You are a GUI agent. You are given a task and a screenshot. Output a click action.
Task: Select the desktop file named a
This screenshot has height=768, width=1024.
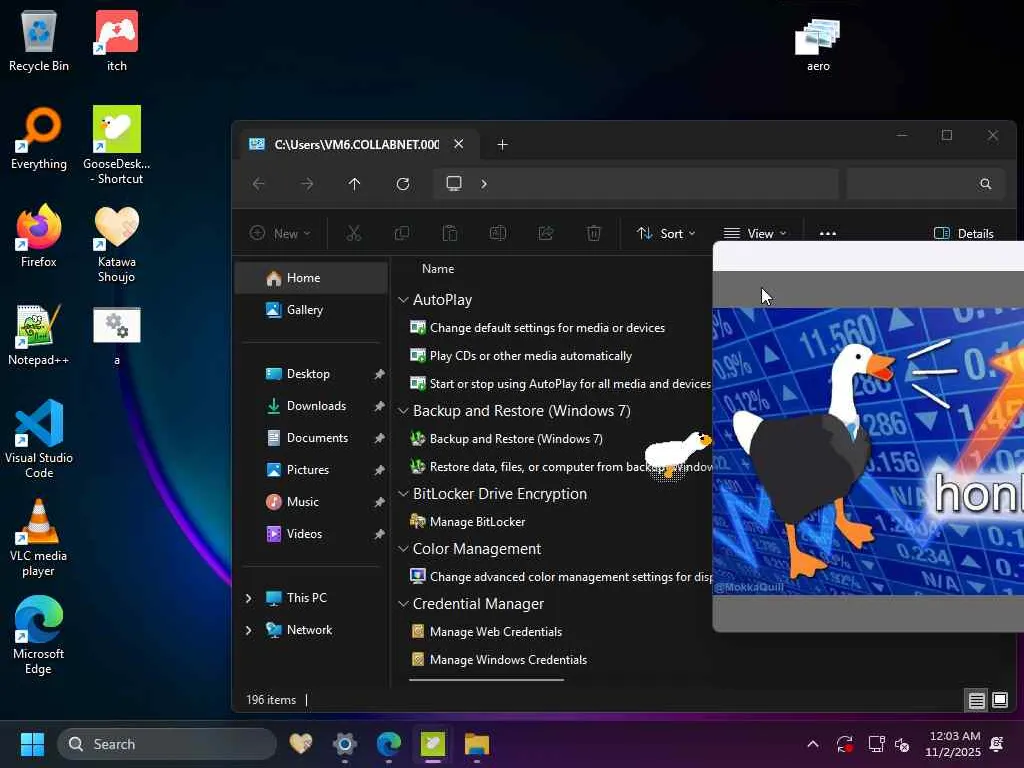(x=117, y=336)
